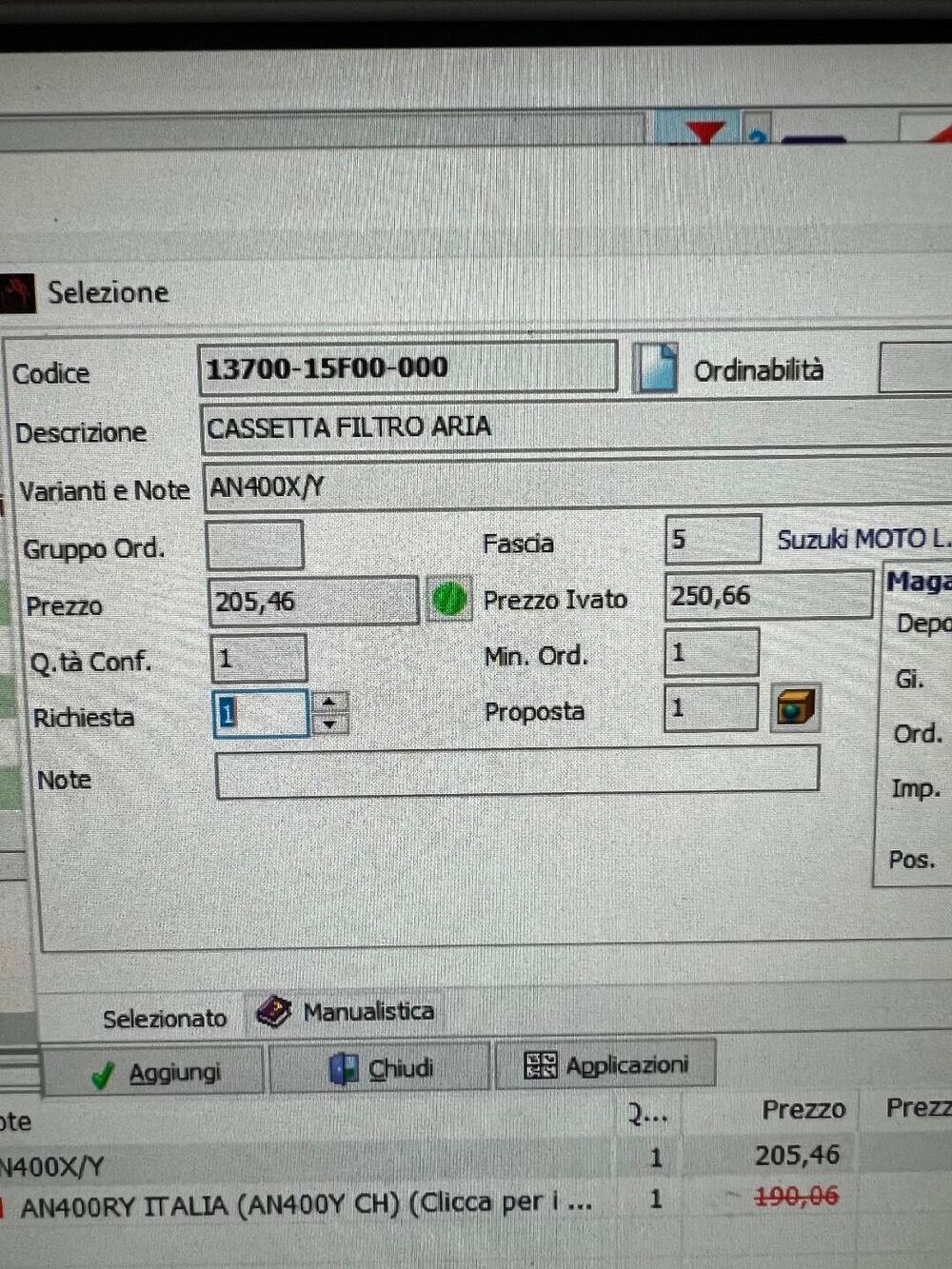This screenshot has height=1269, width=952.
Task: Click the document icon next to Codice
Action: click(655, 368)
